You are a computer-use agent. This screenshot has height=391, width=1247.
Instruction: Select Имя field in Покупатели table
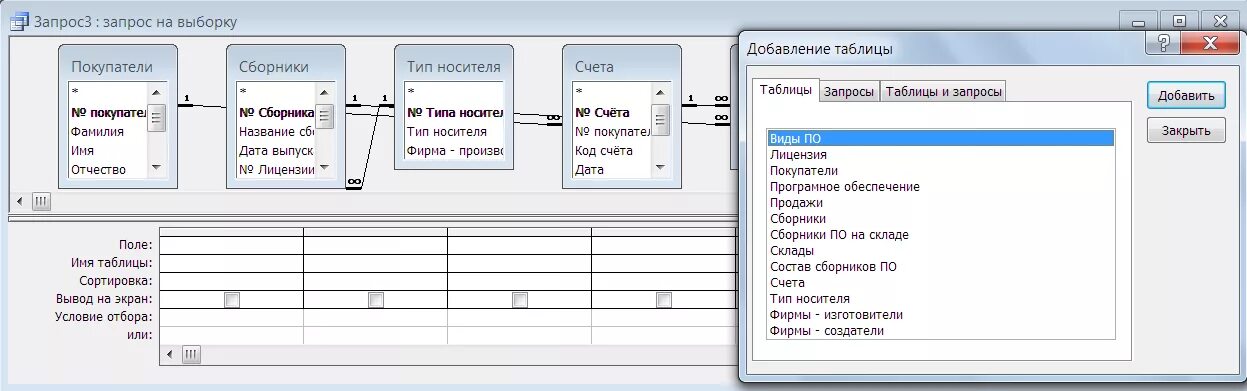[108, 150]
